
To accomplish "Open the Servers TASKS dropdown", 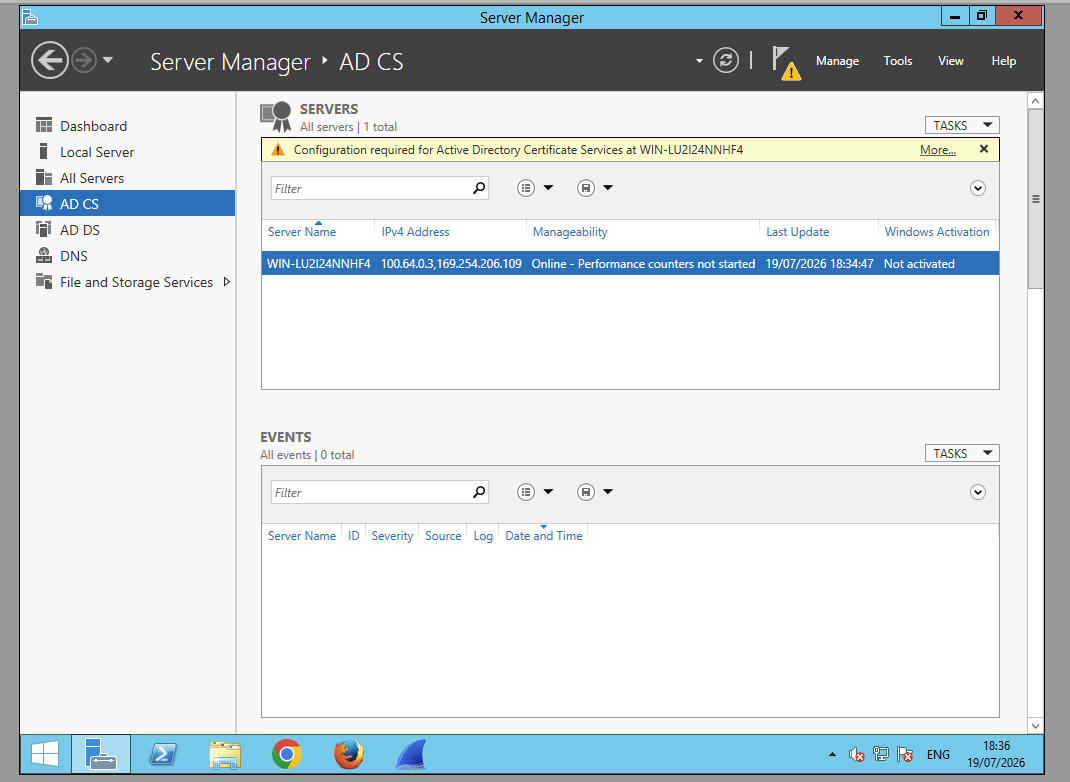I will click(961, 126).
